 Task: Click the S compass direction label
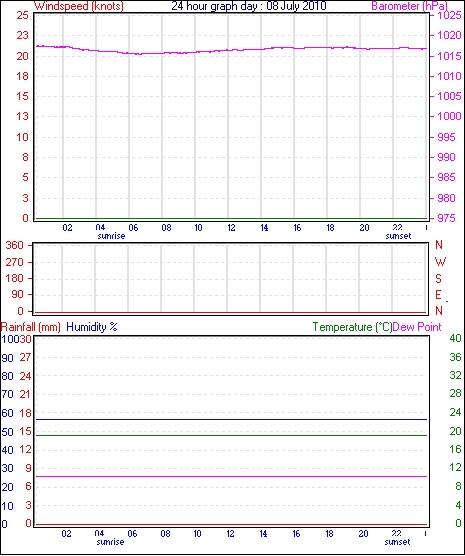click(439, 279)
